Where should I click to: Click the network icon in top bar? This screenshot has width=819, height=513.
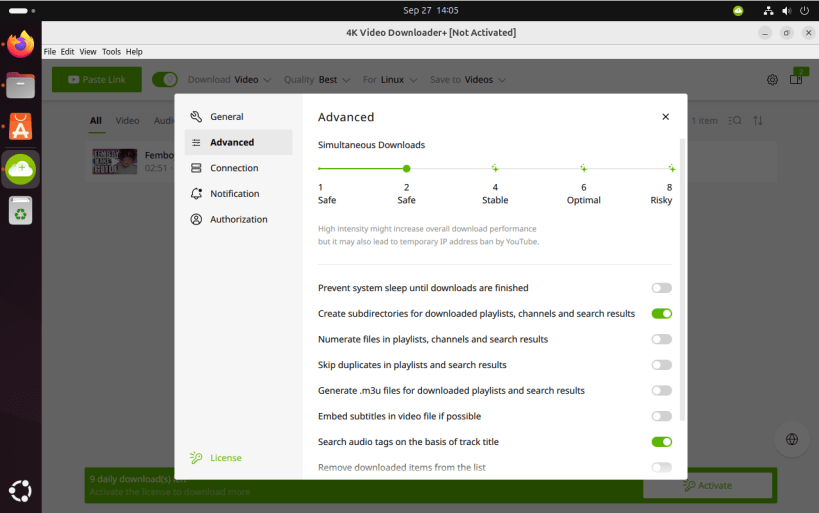[x=768, y=10]
